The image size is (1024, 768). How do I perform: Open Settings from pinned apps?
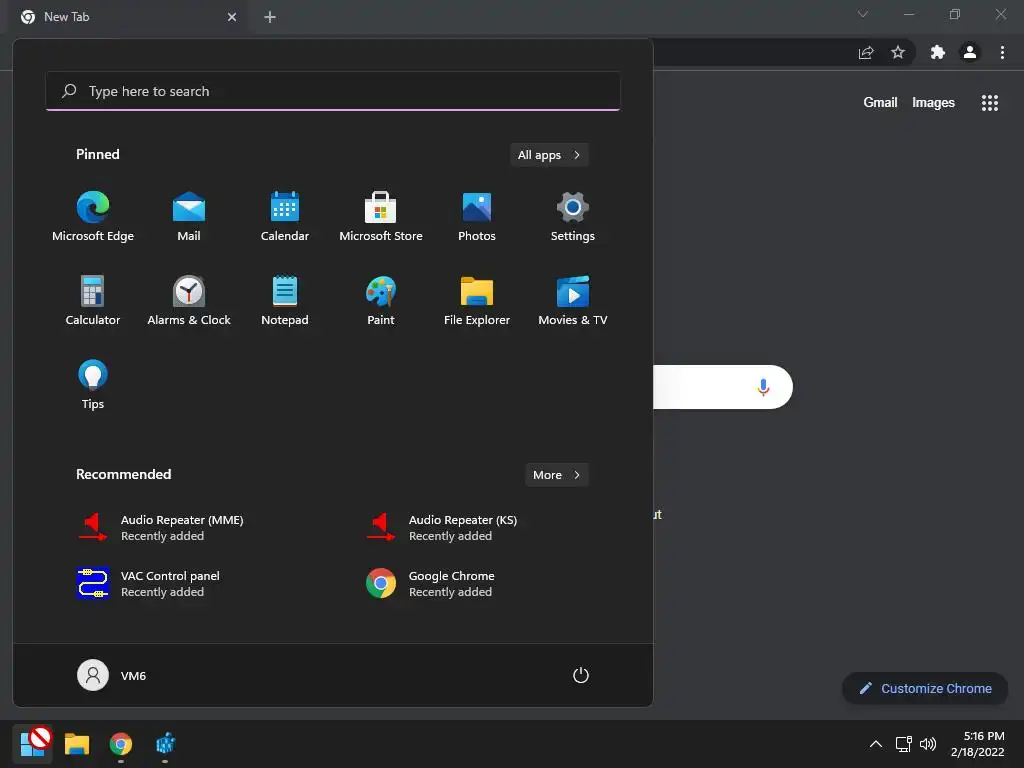point(573,217)
